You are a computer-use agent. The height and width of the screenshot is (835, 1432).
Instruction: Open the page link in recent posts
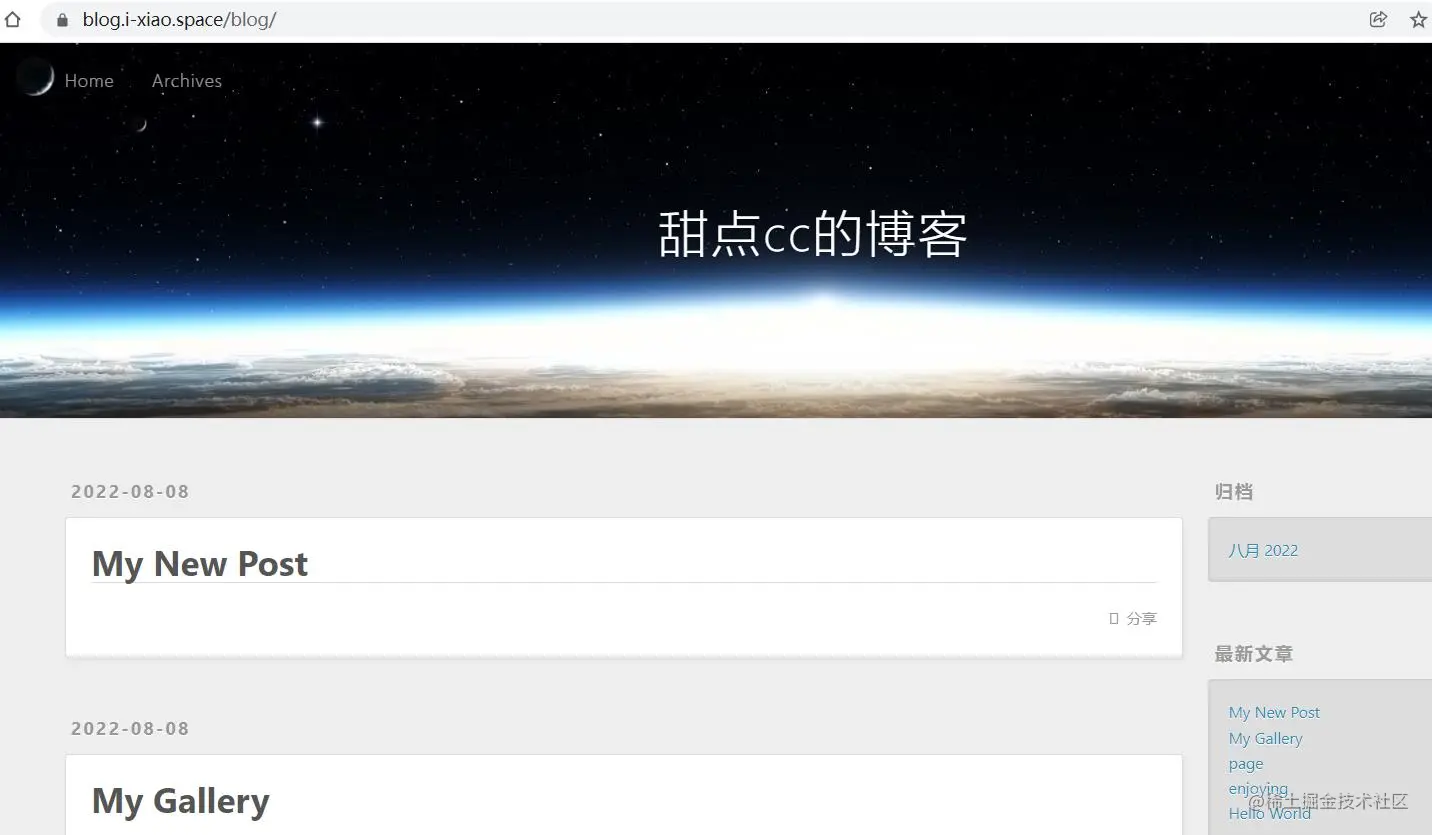[1246, 764]
